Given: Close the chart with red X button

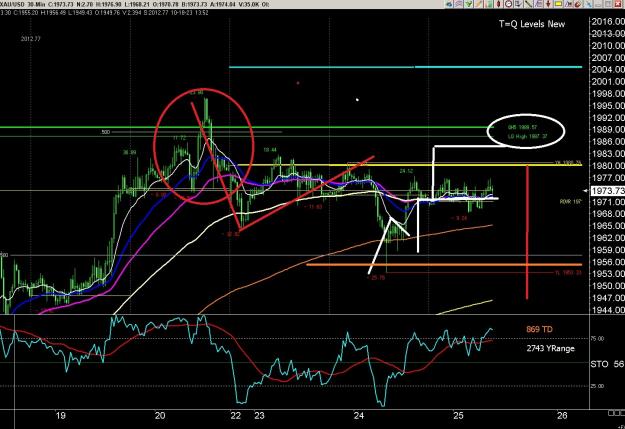Looking at the screenshot, I should pyautogui.click(x=618, y=4).
